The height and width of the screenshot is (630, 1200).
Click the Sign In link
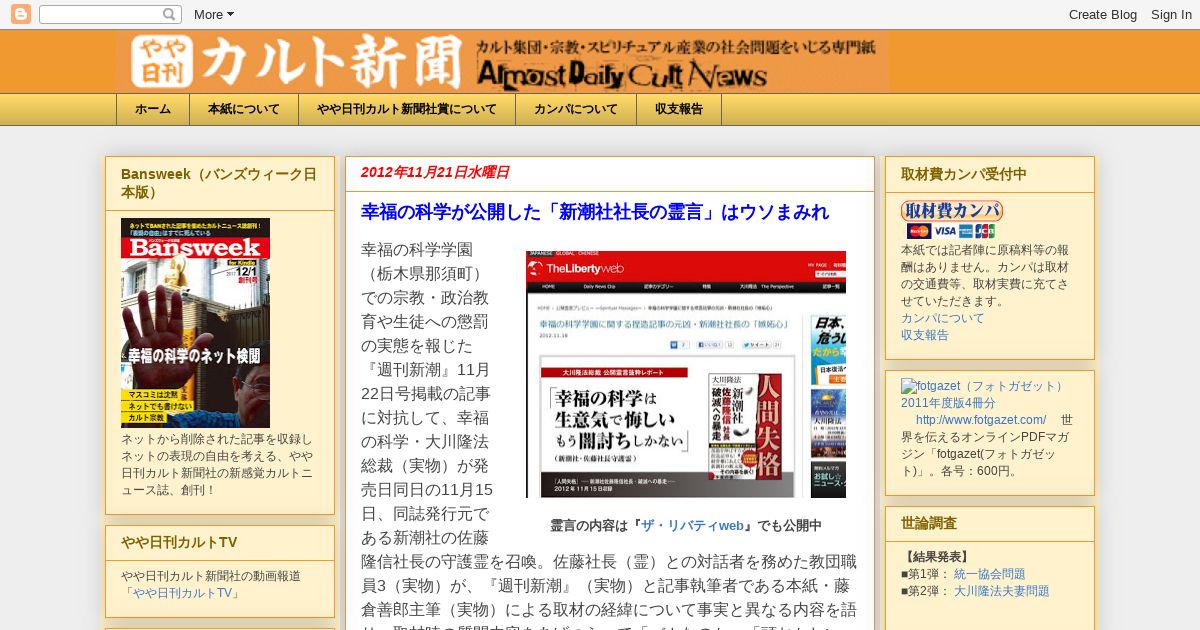[x=1171, y=14]
